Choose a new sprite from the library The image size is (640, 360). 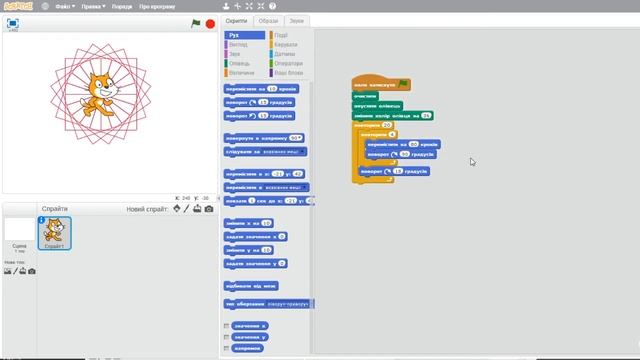(x=177, y=209)
